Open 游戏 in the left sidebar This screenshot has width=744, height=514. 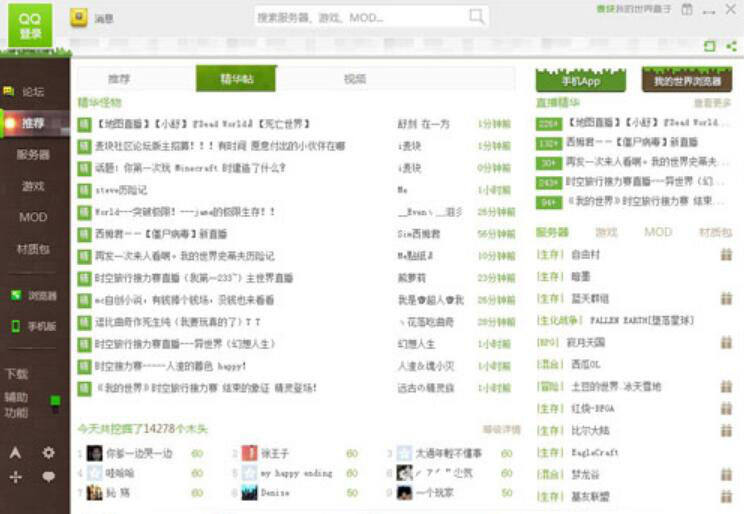pyautogui.click(x=33, y=186)
